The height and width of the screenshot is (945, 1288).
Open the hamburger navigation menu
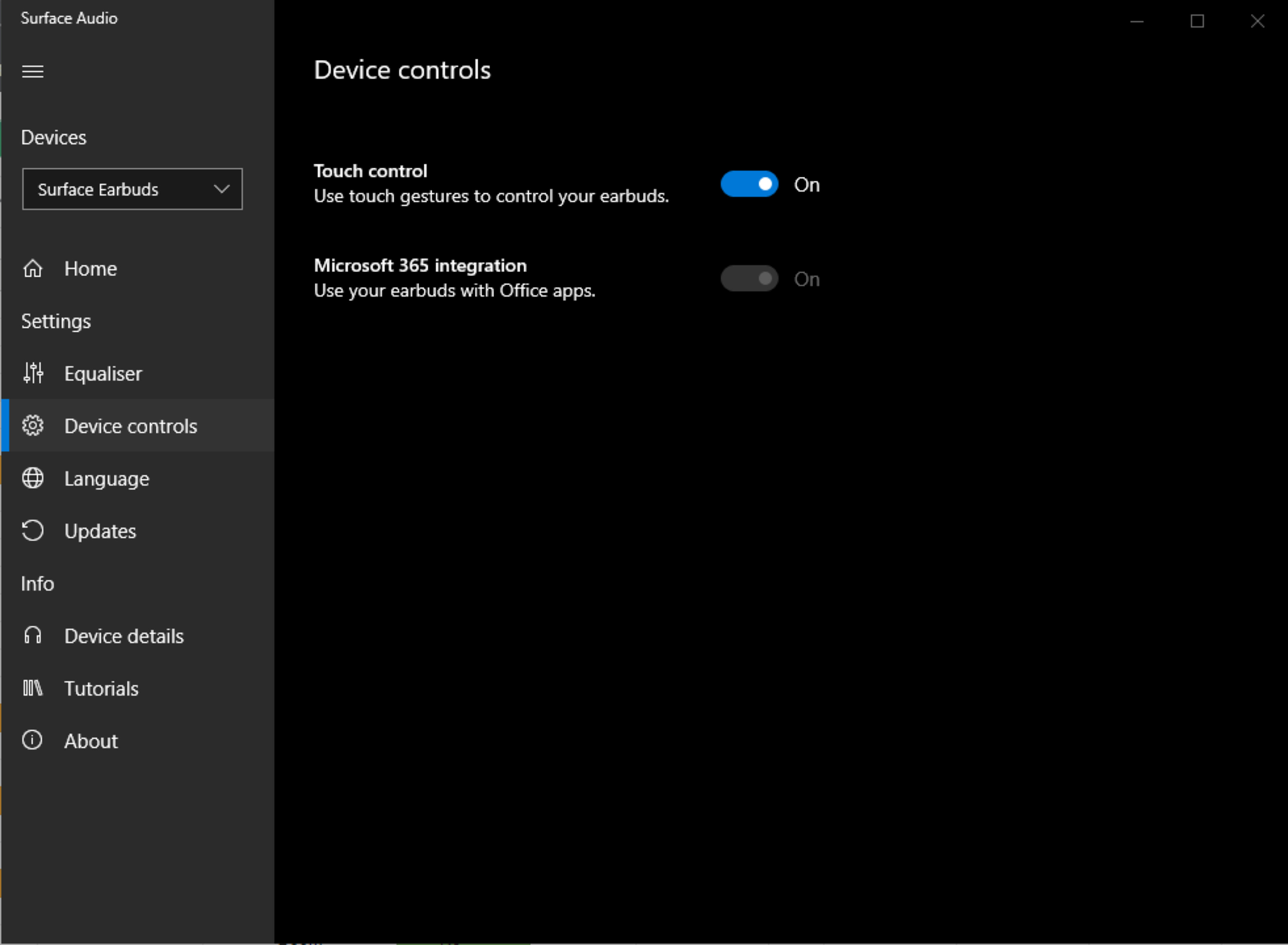tap(33, 71)
